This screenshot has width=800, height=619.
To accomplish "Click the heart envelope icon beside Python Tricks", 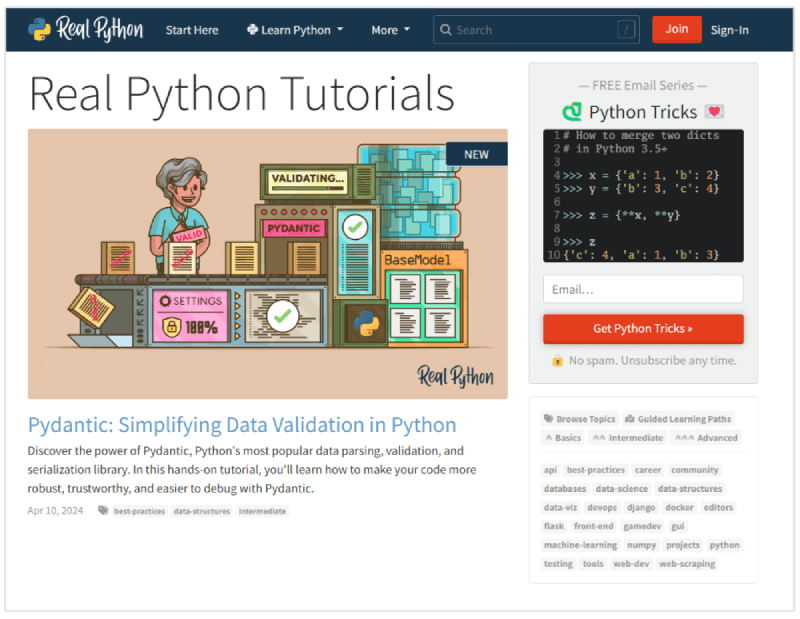I will (x=714, y=111).
